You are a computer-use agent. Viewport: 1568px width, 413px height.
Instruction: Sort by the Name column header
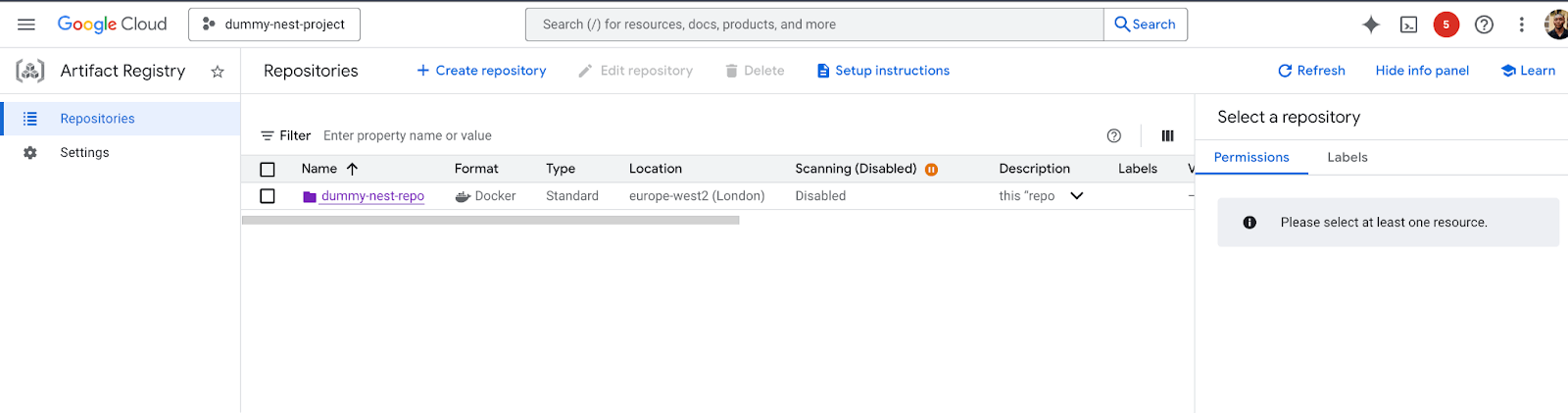point(319,169)
